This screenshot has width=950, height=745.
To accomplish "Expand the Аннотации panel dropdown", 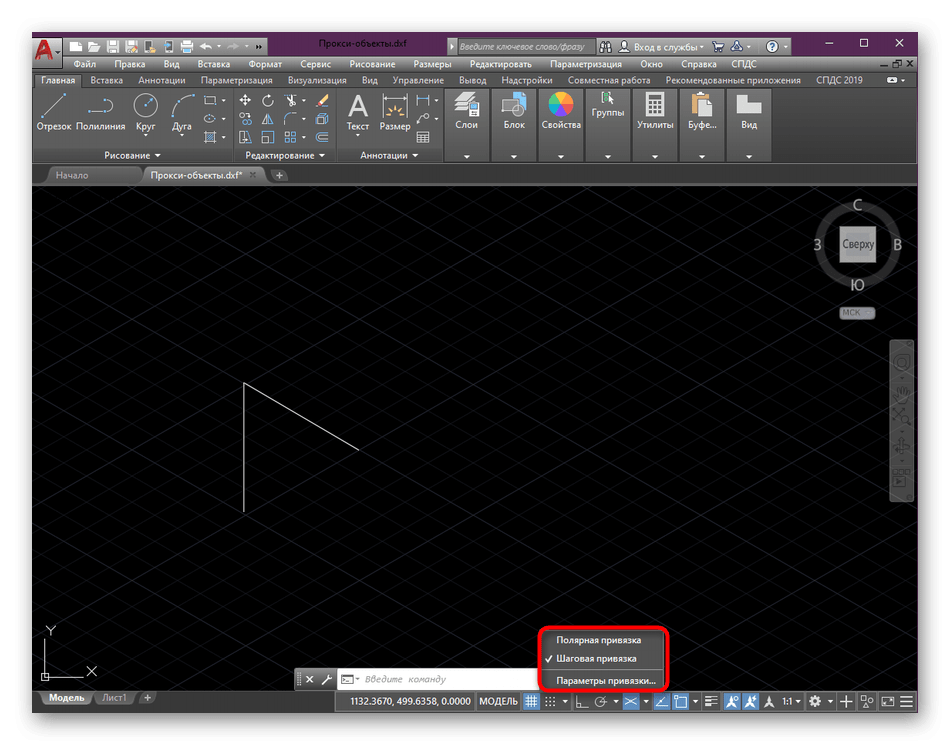I will (x=389, y=156).
